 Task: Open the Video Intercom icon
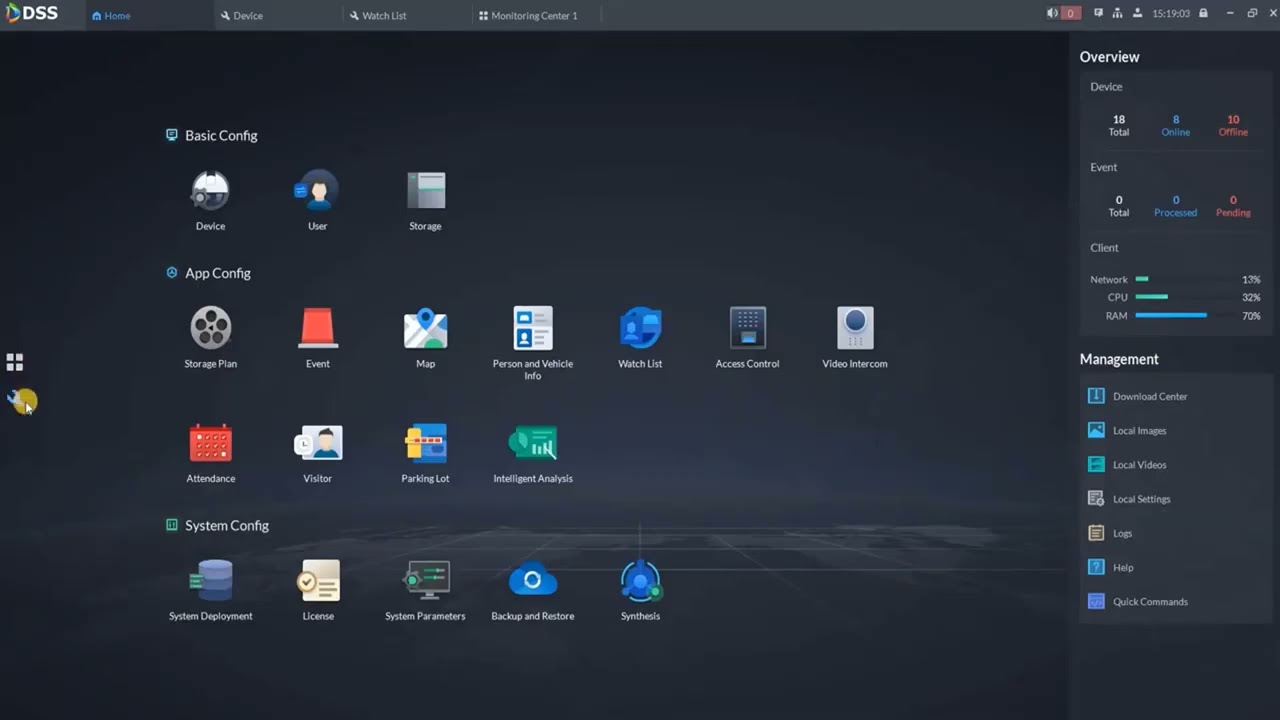coord(855,328)
